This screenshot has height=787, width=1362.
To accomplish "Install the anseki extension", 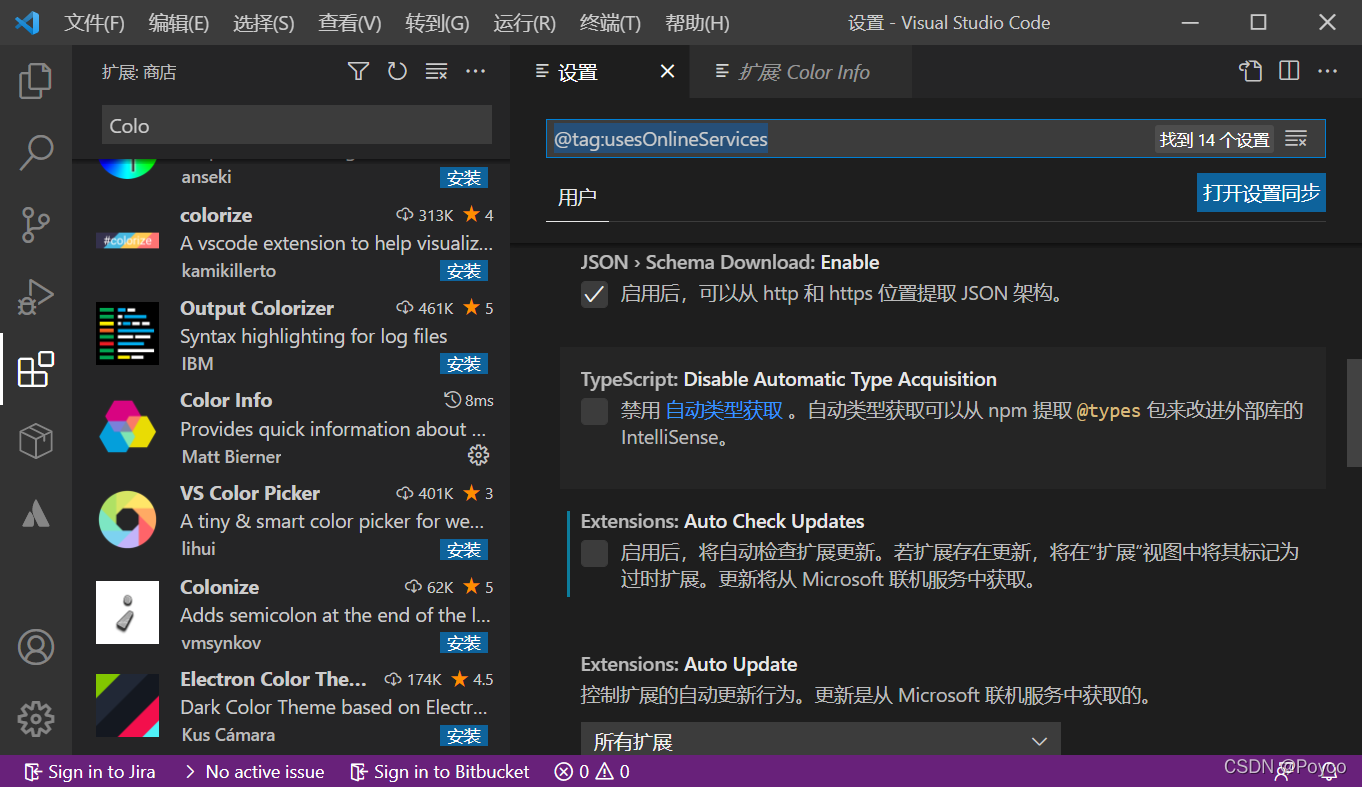I will pyautogui.click(x=464, y=178).
